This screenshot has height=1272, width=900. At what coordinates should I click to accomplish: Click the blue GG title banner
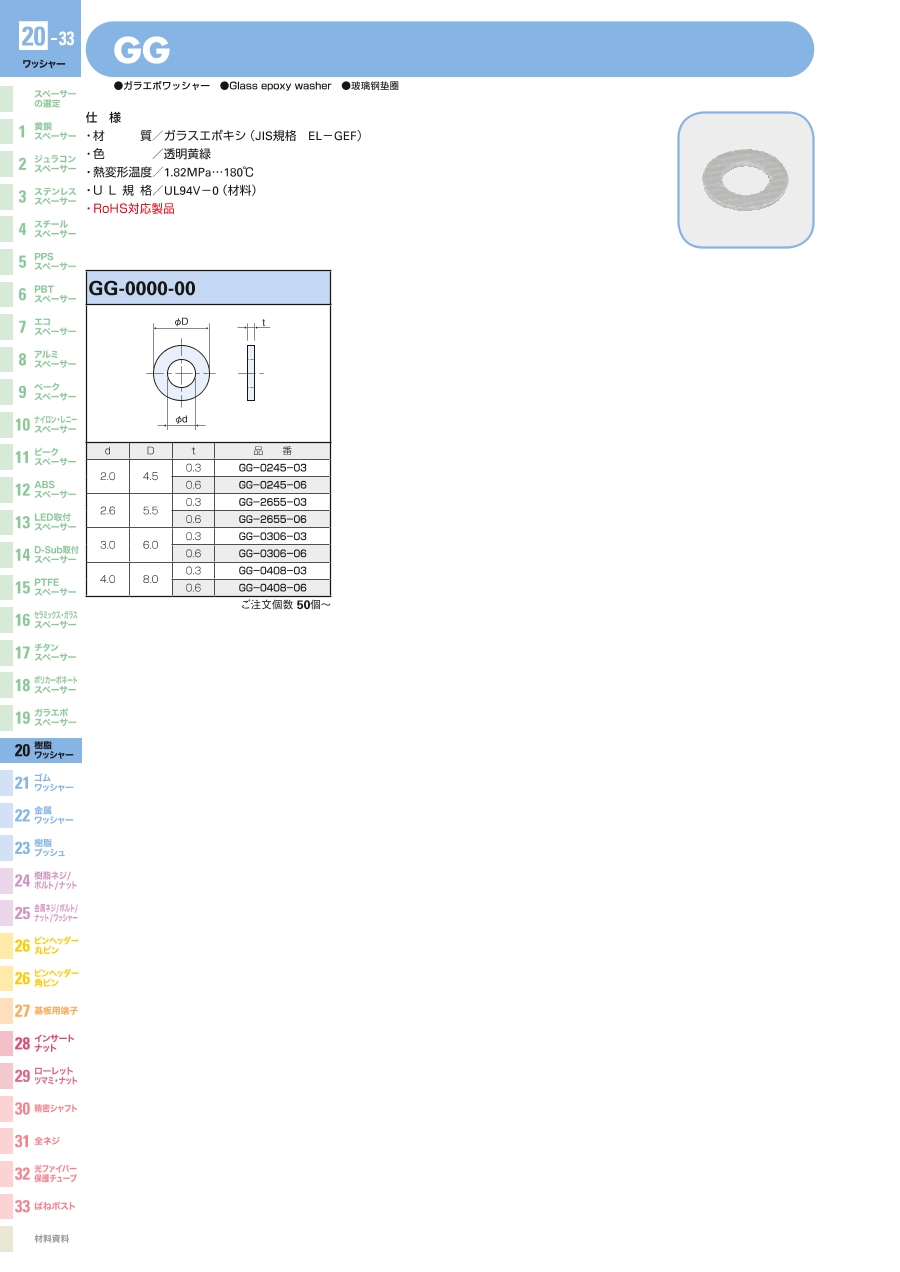click(450, 49)
